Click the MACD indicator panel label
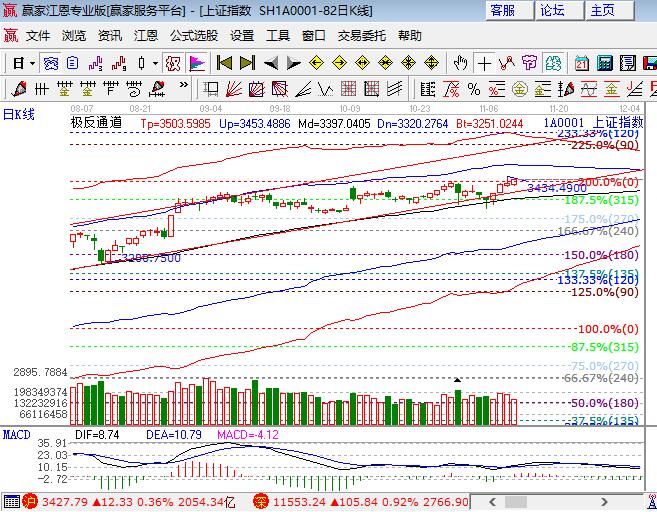 coord(16,435)
